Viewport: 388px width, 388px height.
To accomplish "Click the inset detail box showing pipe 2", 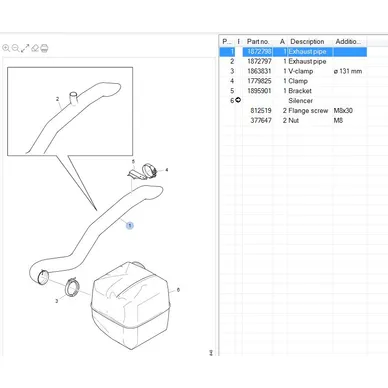I will [70, 111].
